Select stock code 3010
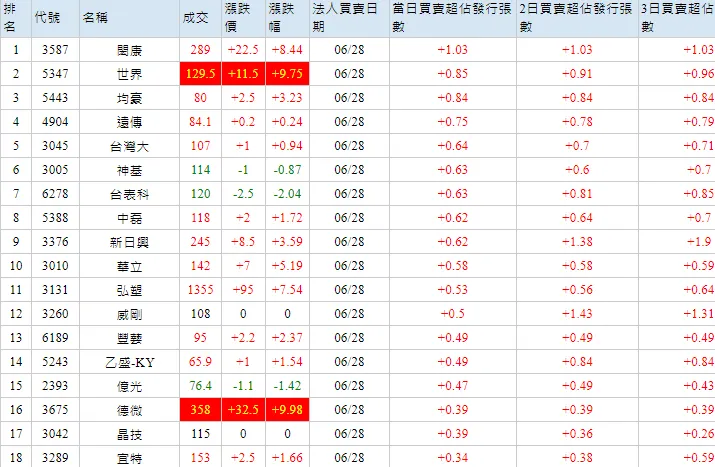 (x=55, y=266)
